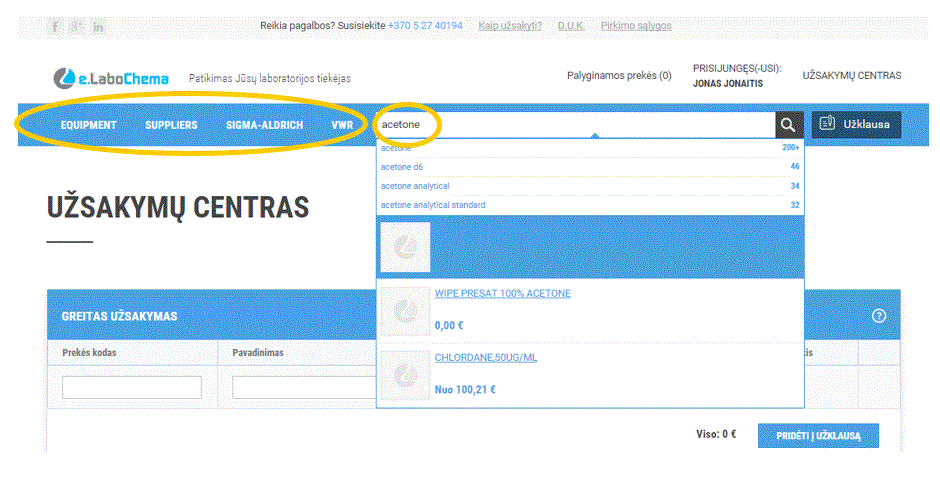
Task: Click thumbnail of CHLORDANE product
Action: click(405, 375)
